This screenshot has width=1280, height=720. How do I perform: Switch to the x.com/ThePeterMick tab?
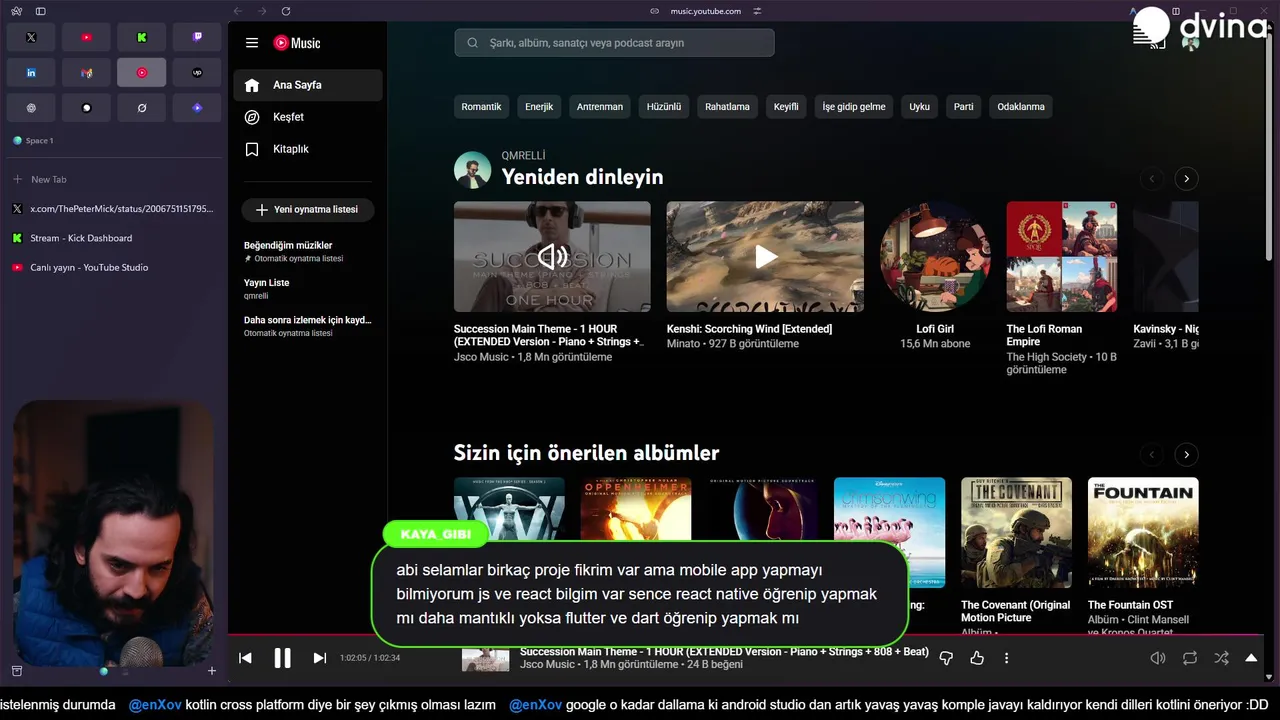pyautogui.click(x=113, y=209)
